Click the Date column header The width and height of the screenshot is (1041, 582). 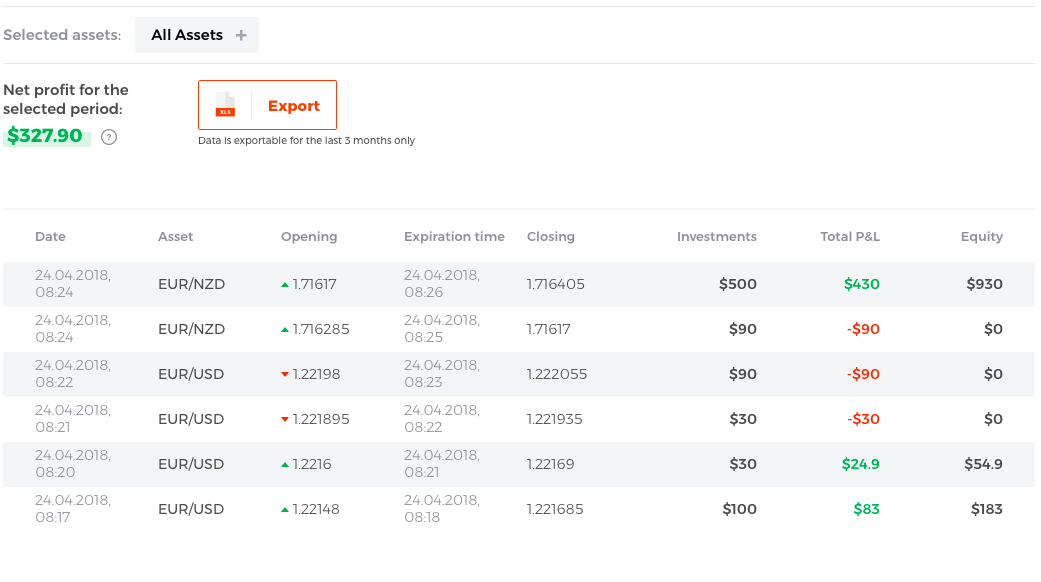tap(50, 237)
